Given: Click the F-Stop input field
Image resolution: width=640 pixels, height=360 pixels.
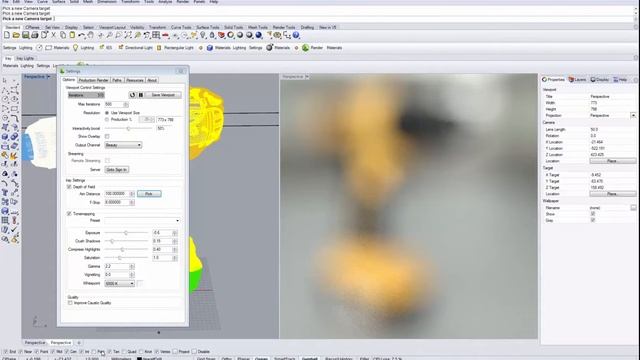Looking at the screenshot, I should (x=117, y=202).
